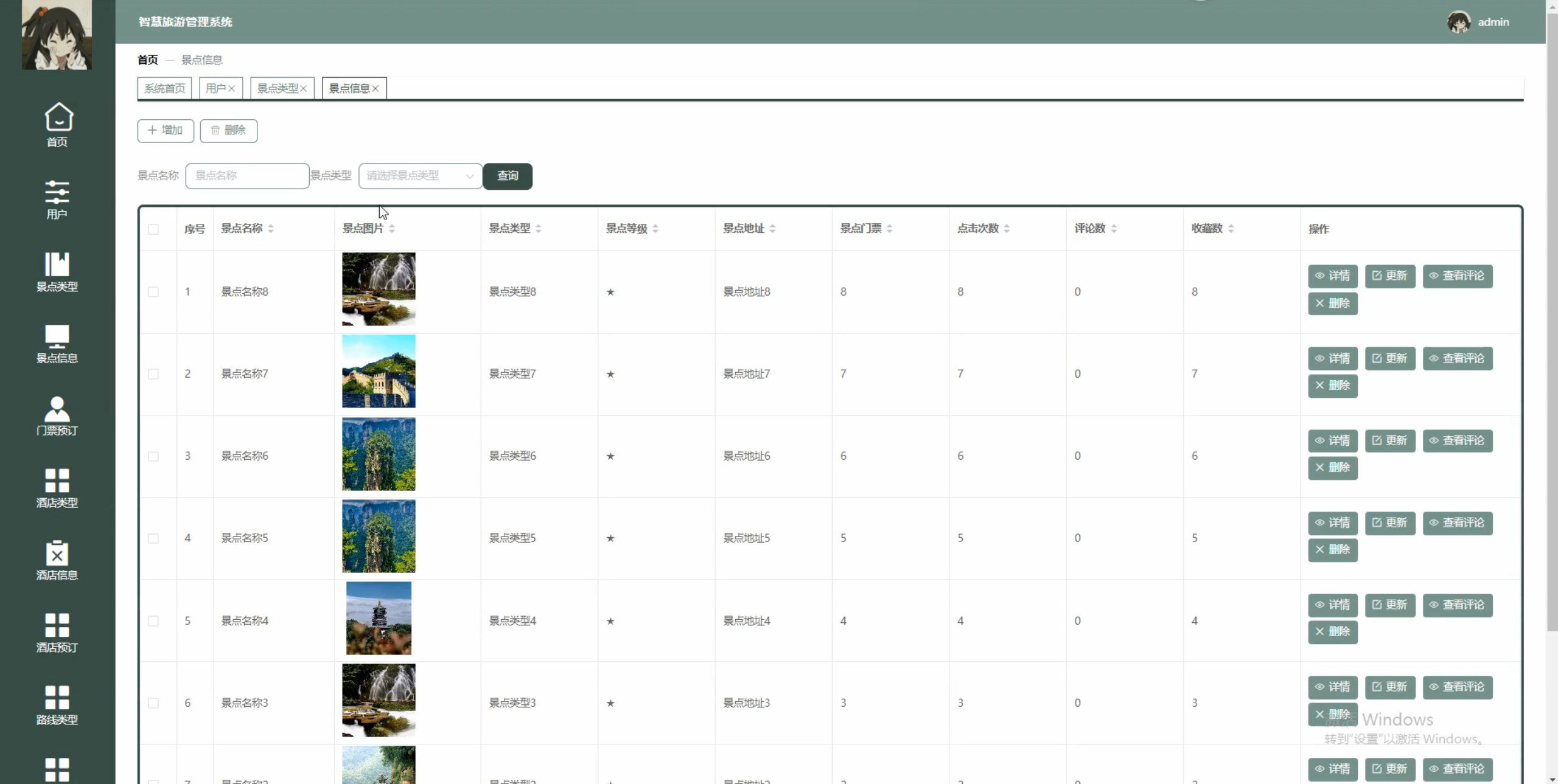Sort table by 点击次数 column arrows
Viewport: 1558px width, 784px height.
coord(1007,229)
